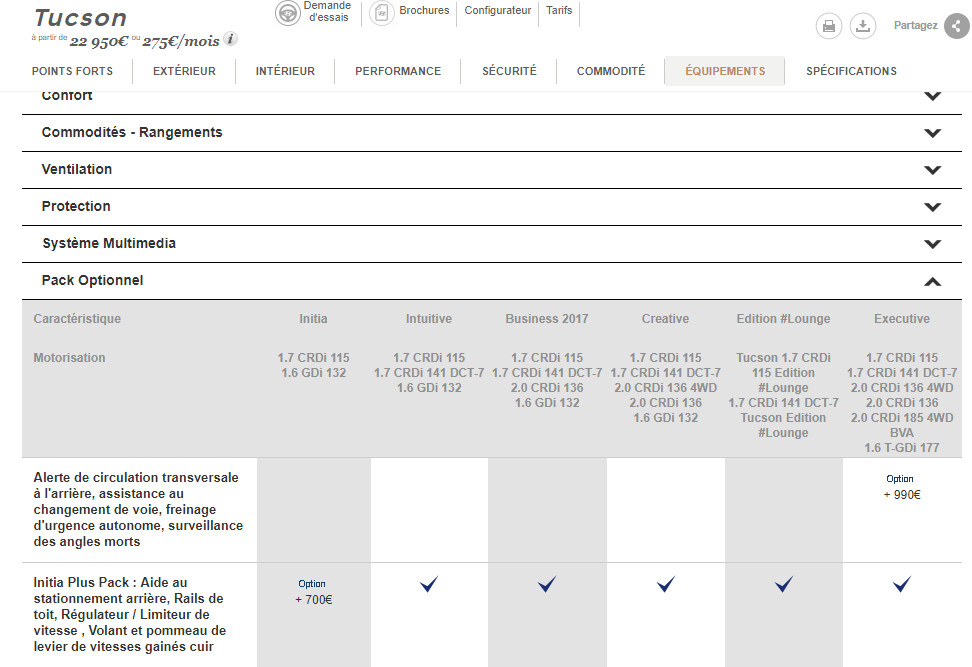972x667 pixels.
Task: Expand the Commodités - Rangements section
Action: coord(492,133)
